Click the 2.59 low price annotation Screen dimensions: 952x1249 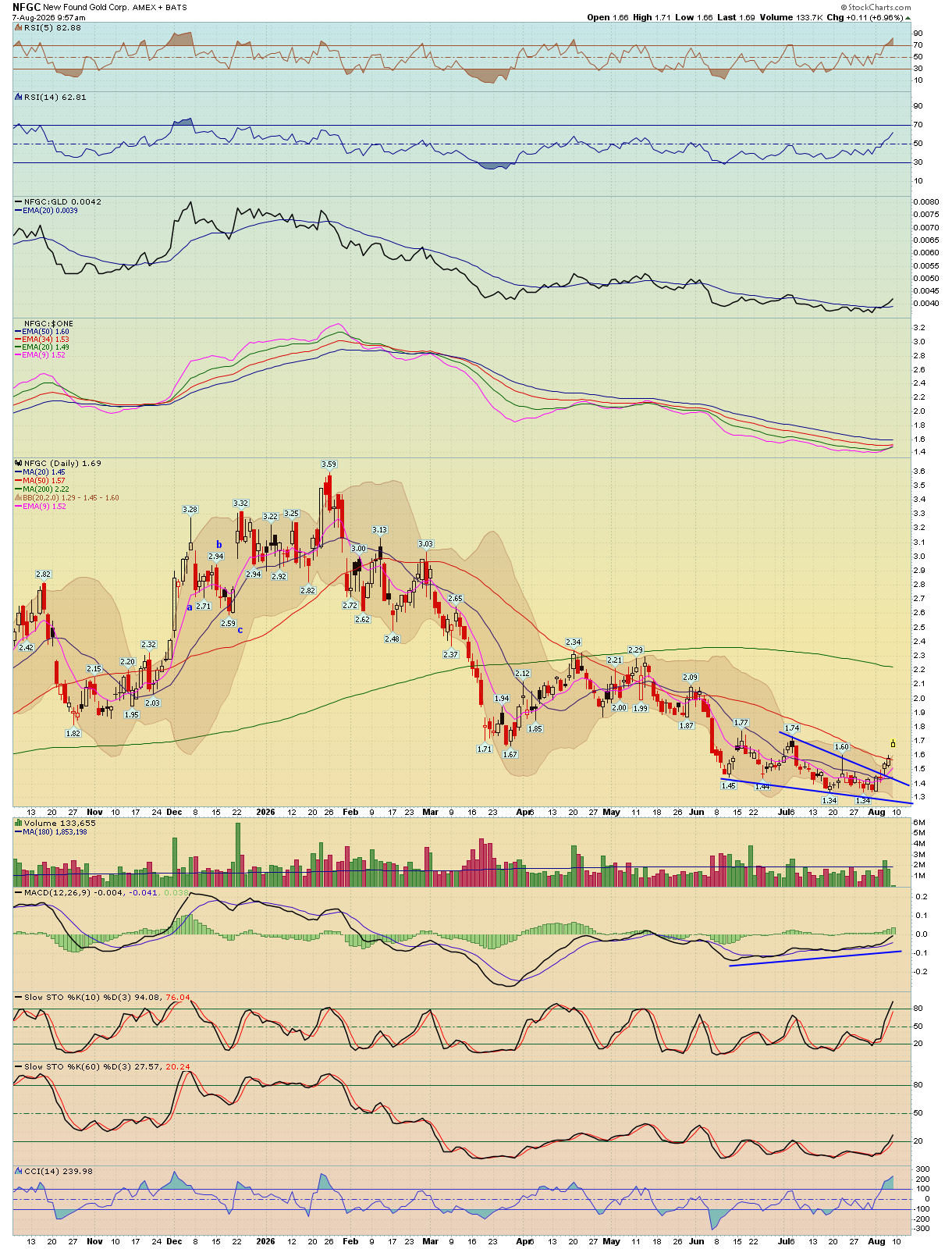pyautogui.click(x=228, y=624)
